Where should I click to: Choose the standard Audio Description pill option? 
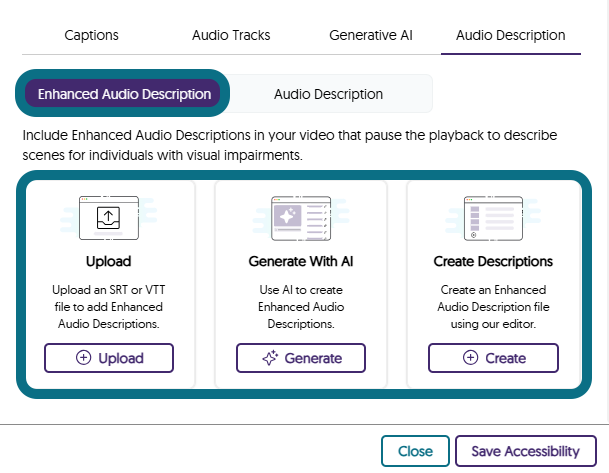(x=328, y=94)
